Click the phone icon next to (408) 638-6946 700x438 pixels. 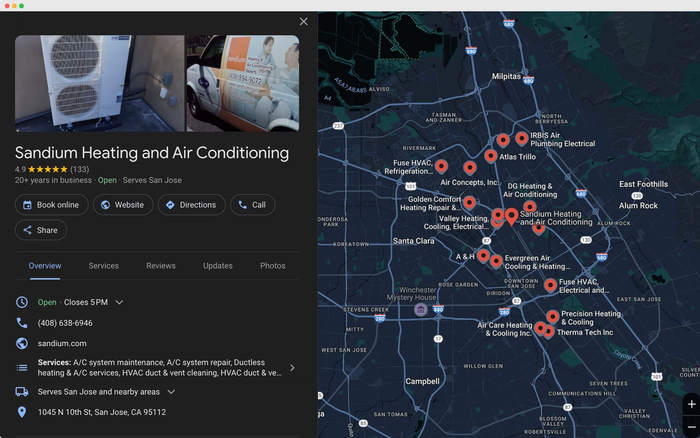click(22, 323)
